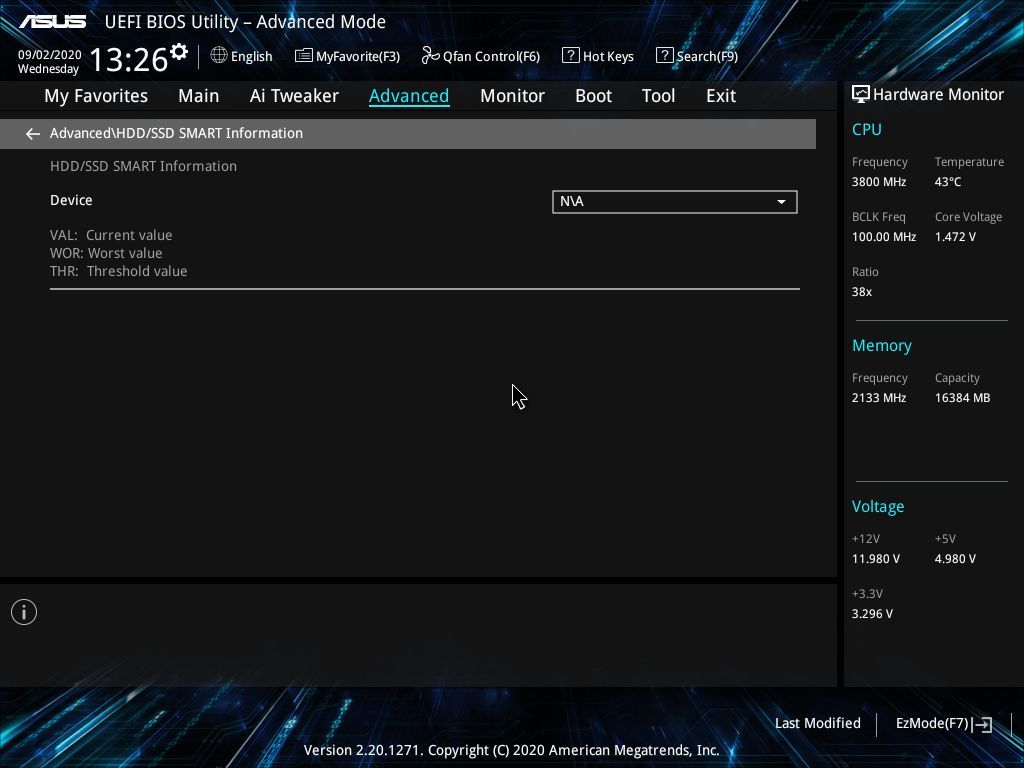Click Last Modified

click(818, 723)
